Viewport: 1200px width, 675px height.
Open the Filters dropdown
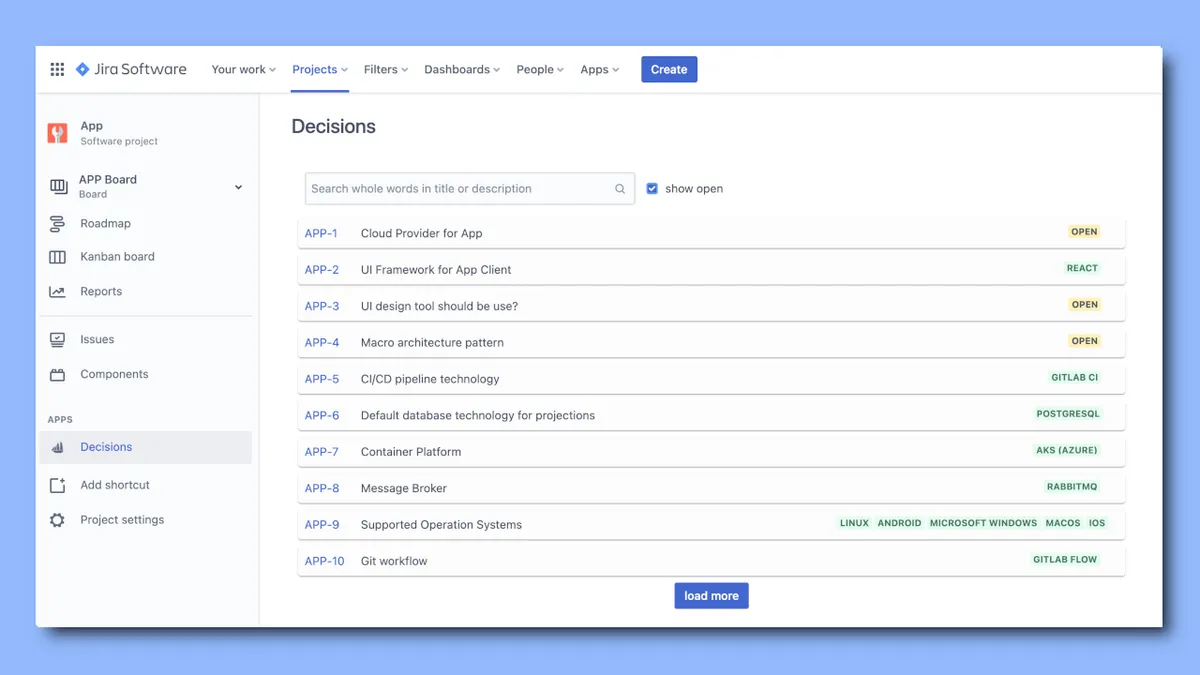387,70
